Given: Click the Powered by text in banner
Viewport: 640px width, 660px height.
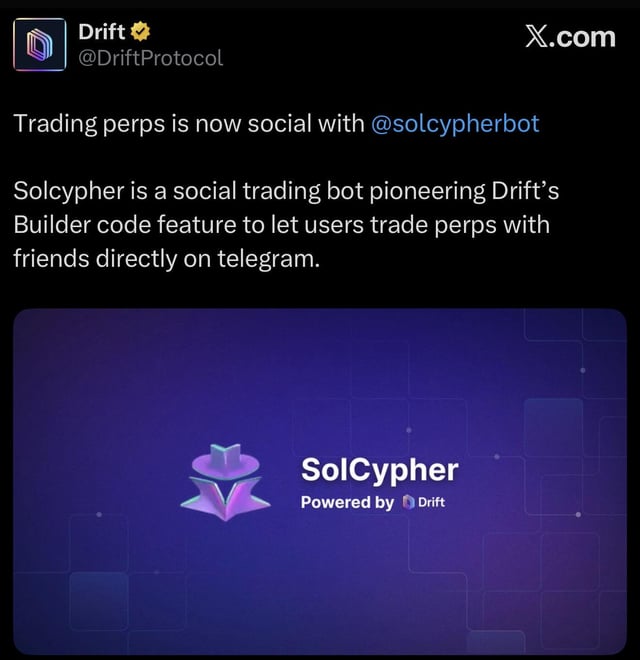Looking at the screenshot, I should click(347, 502).
